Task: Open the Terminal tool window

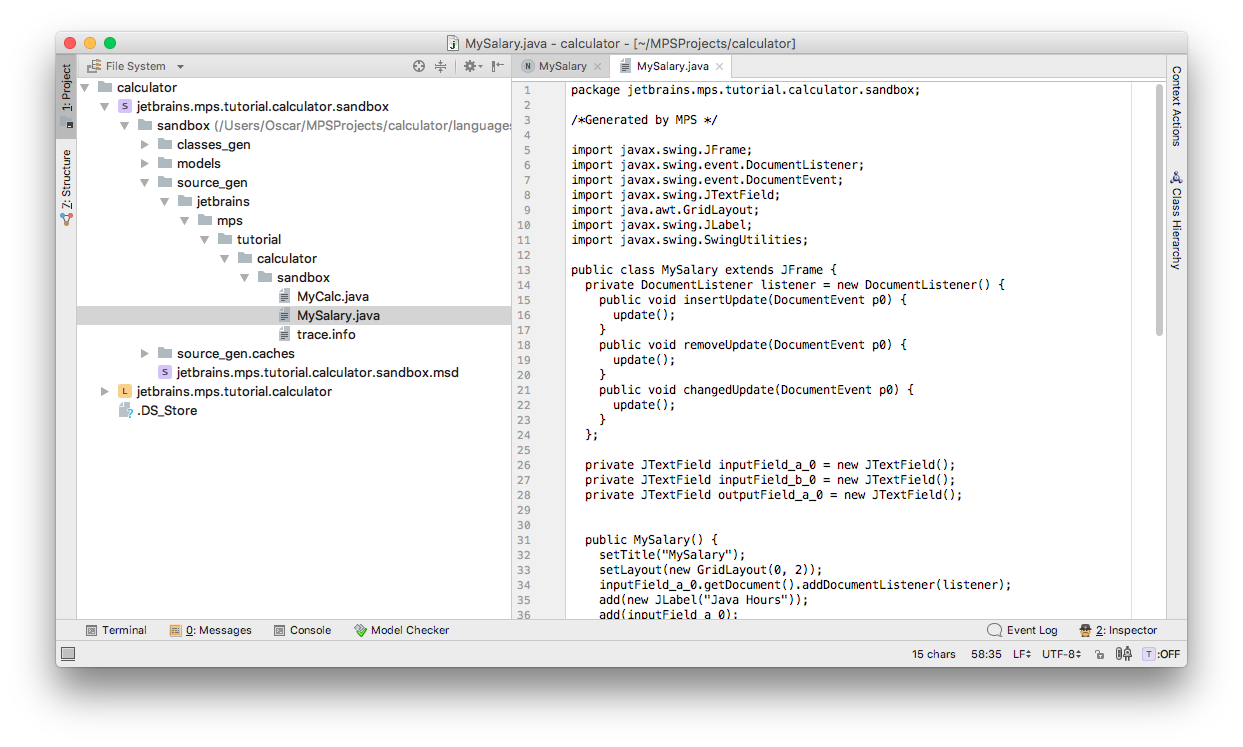Action: click(x=116, y=630)
